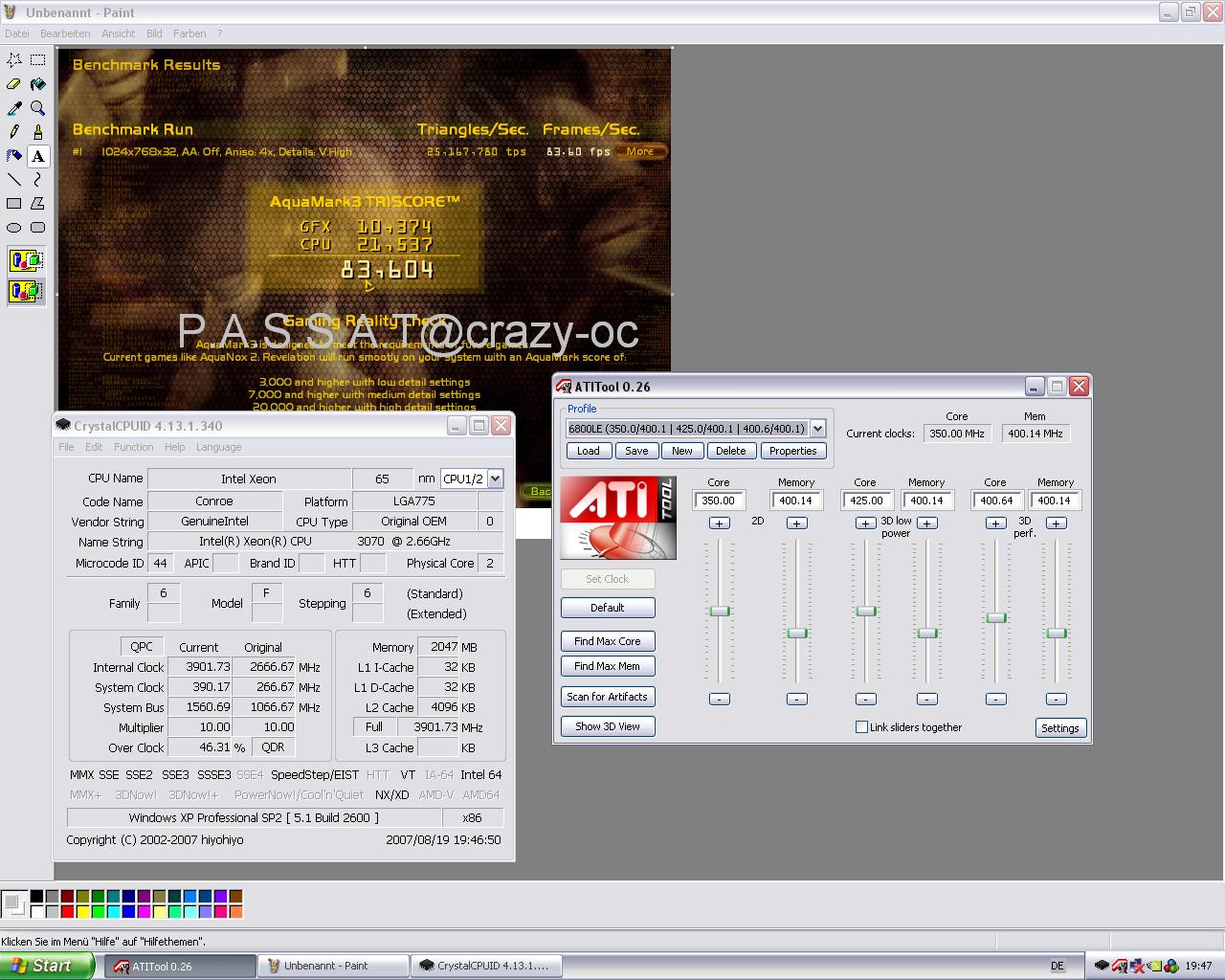Click the 3D perf. Memory slider handle
This screenshot has height=980, width=1225.
click(x=1057, y=633)
